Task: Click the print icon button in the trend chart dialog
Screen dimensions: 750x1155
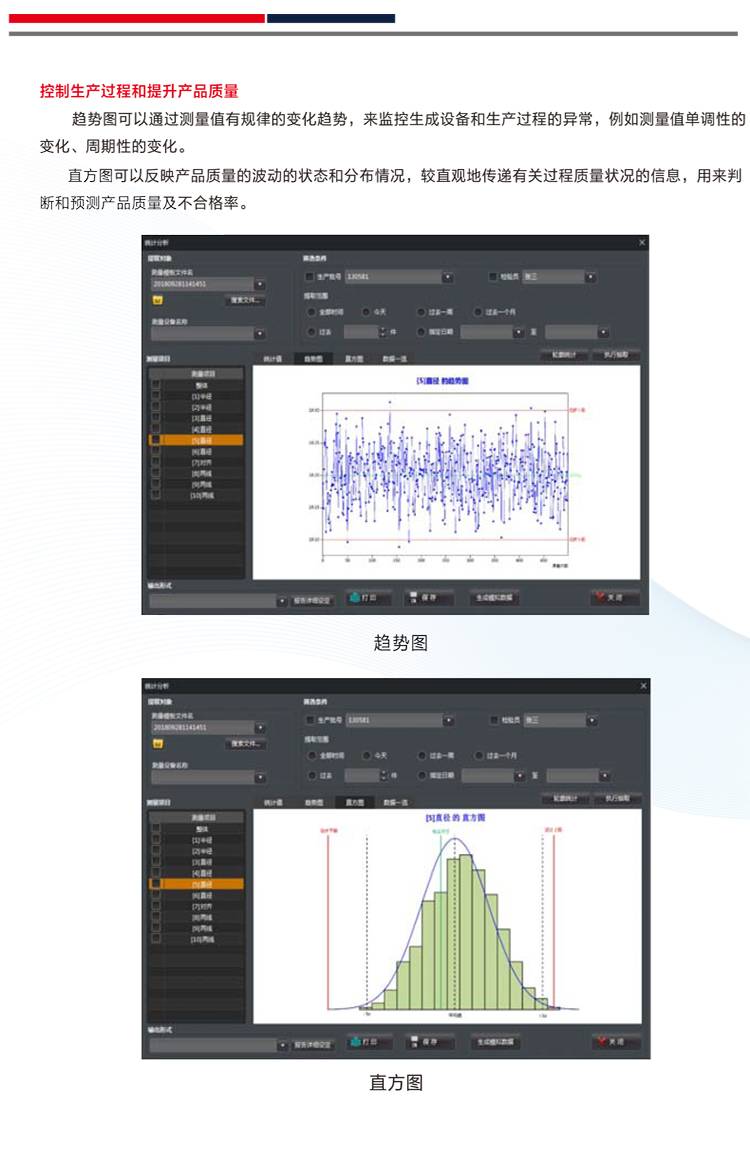Action: pyautogui.click(x=367, y=598)
